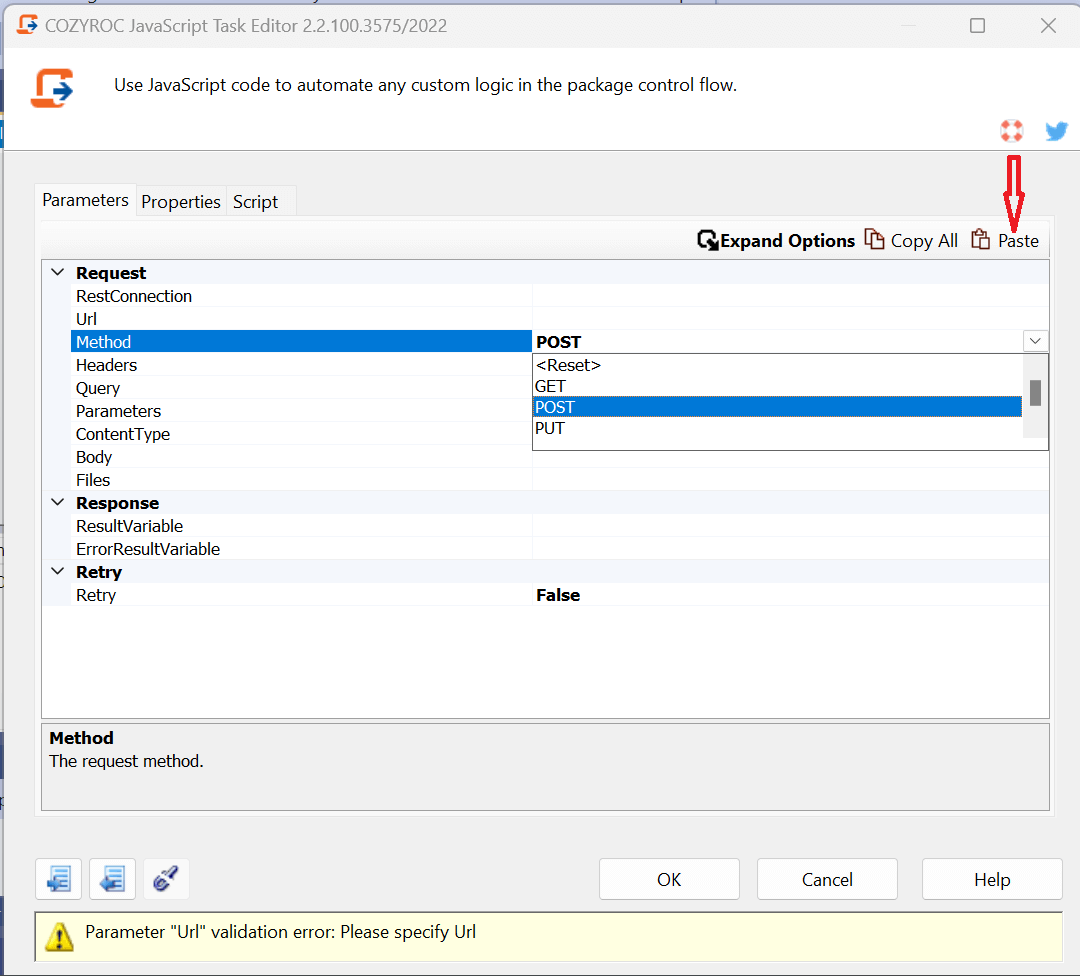Collapse the Request category
Viewport: 1080px width, 976px height.
(x=58, y=273)
